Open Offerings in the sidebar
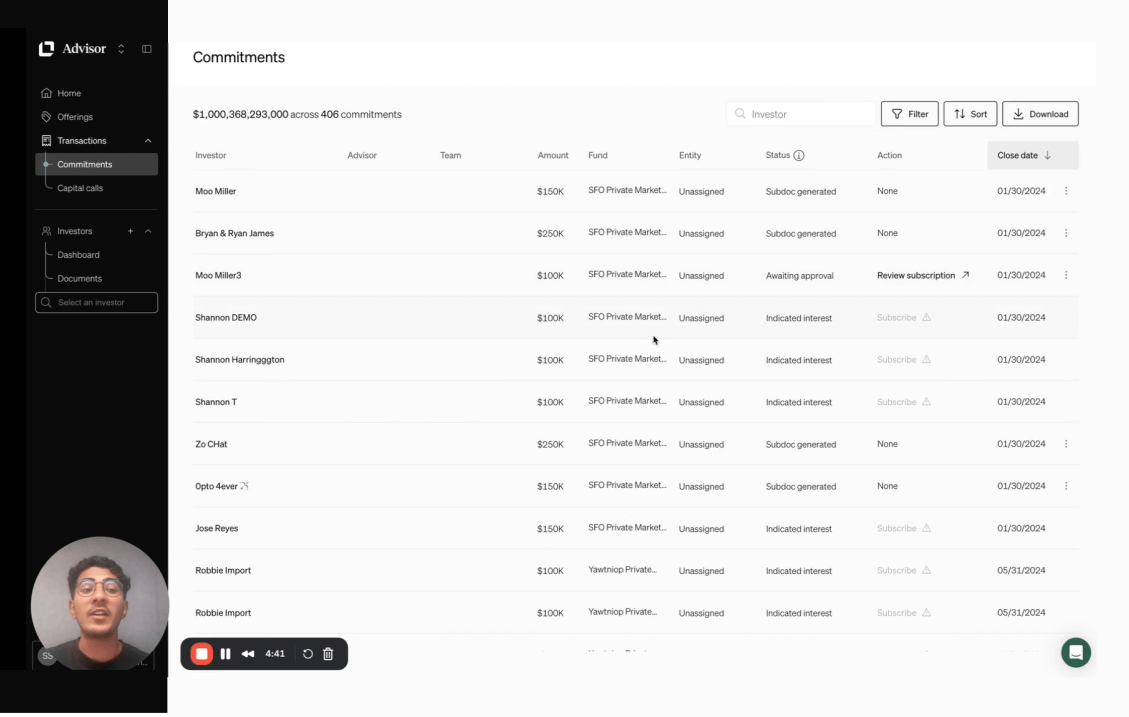 point(74,117)
